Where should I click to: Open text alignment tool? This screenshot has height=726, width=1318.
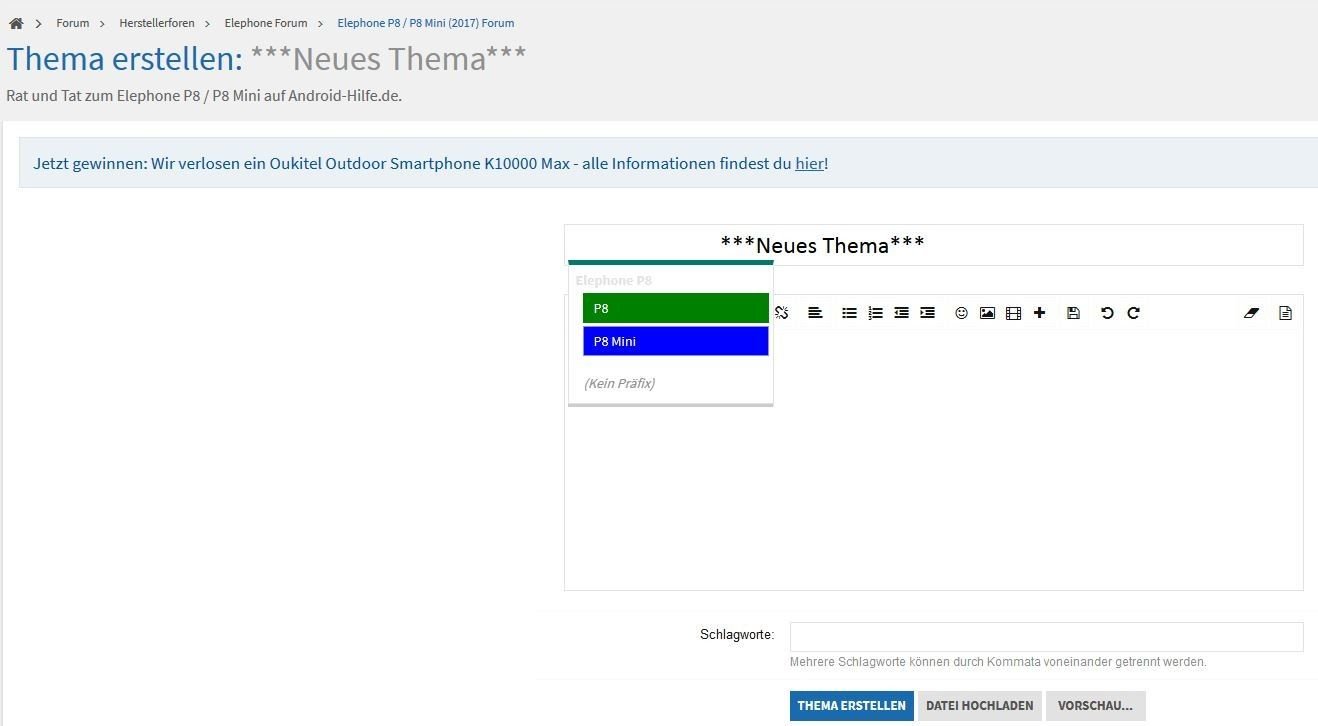[815, 313]
